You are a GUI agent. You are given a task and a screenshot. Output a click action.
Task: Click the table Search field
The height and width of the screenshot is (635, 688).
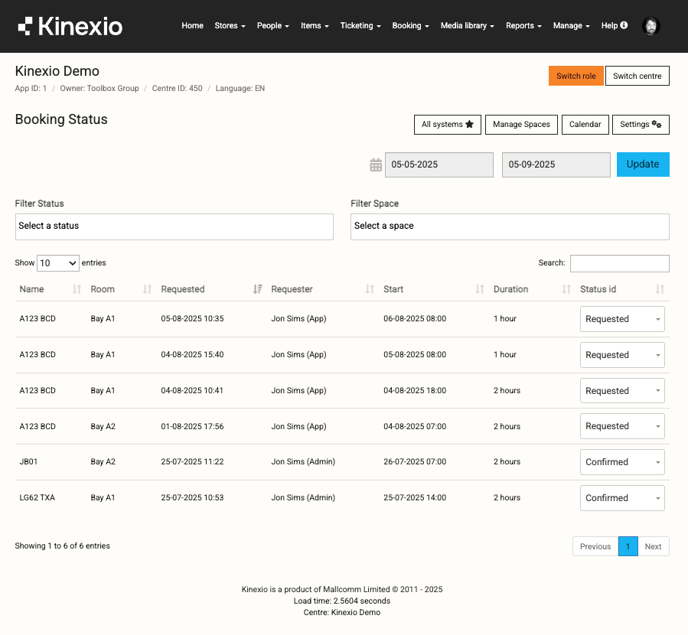tap(619, 263)
